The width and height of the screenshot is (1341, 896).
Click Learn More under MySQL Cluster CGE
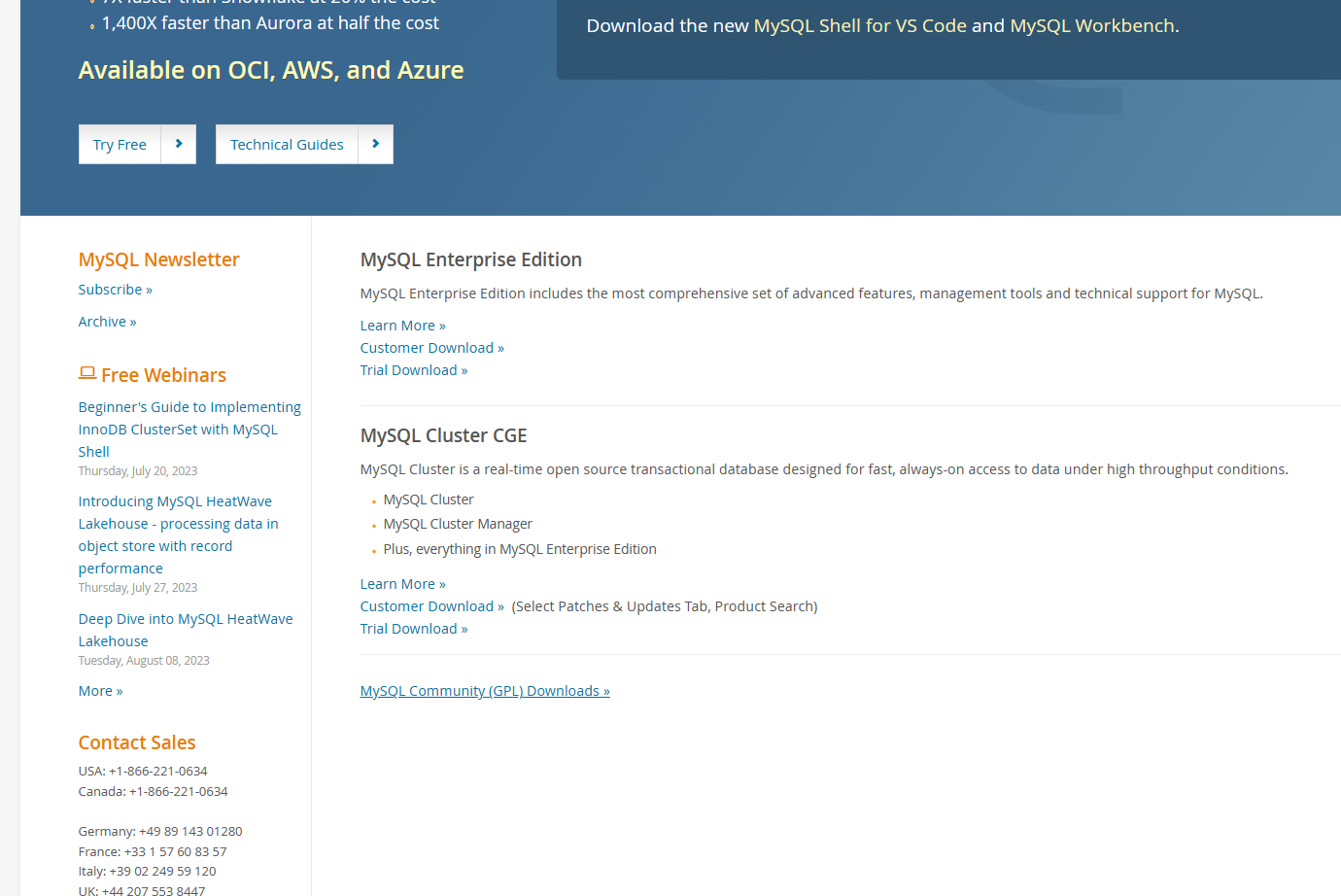point(403,584)
